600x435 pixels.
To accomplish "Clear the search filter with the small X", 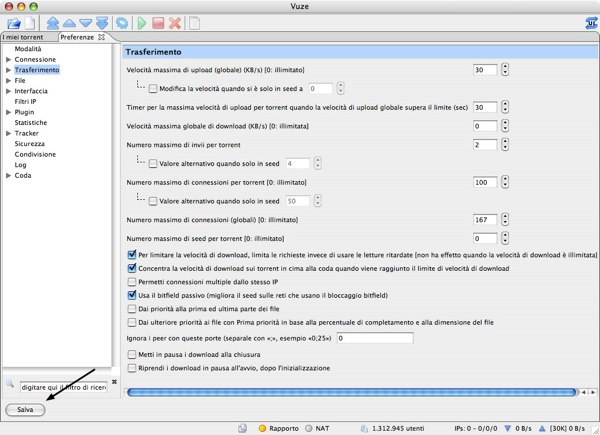I will click(x=114, y=382).
